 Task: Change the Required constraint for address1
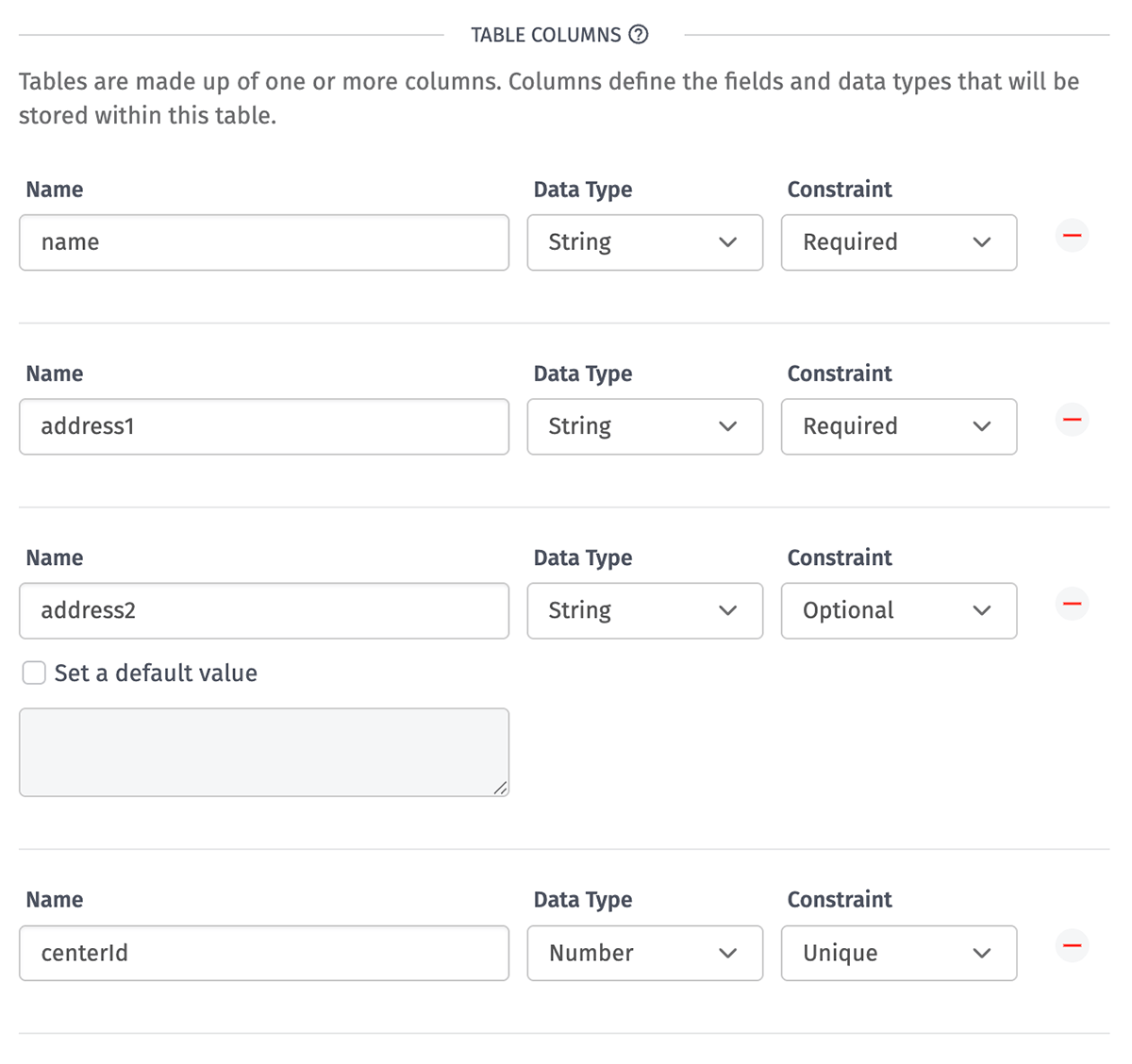[x=898, y=426]
